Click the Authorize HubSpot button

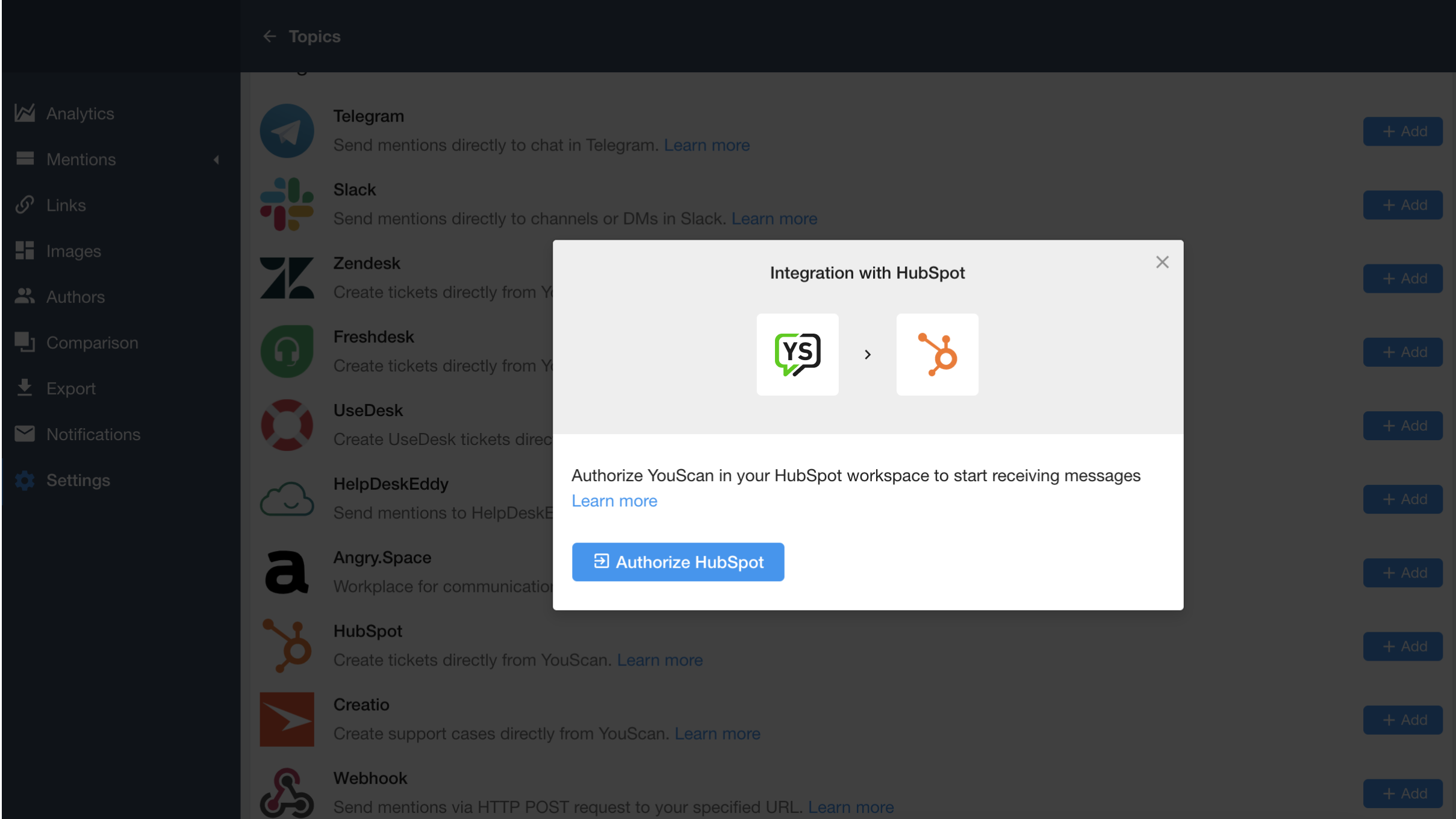(677, 561)
